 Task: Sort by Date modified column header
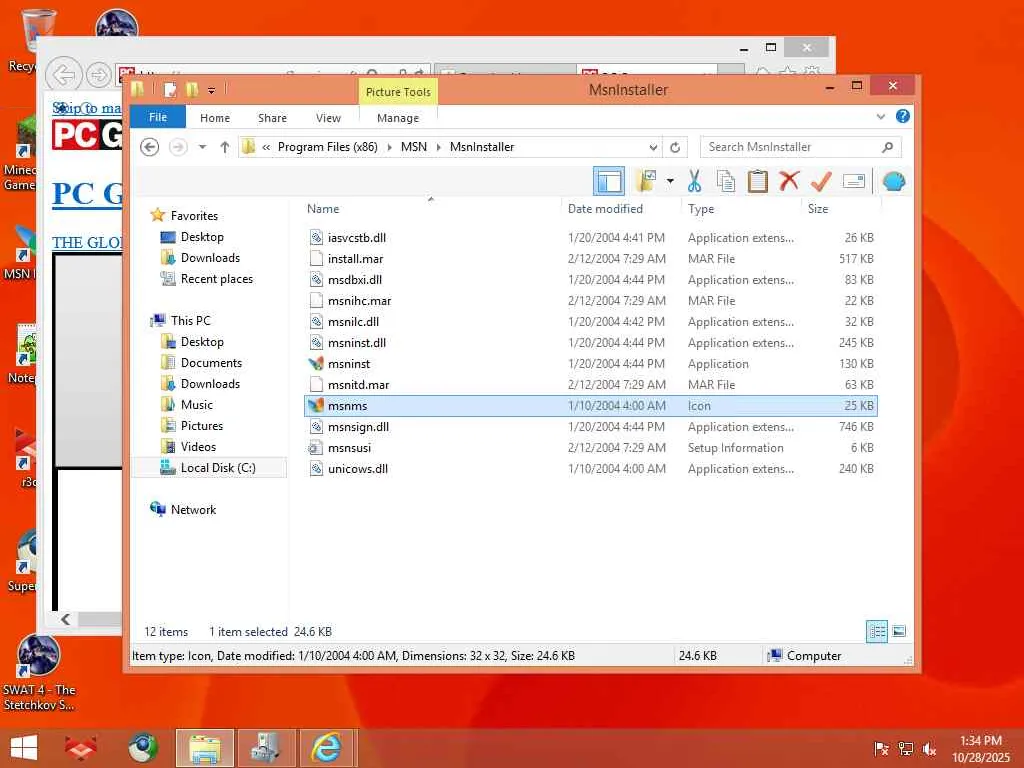[x=605, y=208]
